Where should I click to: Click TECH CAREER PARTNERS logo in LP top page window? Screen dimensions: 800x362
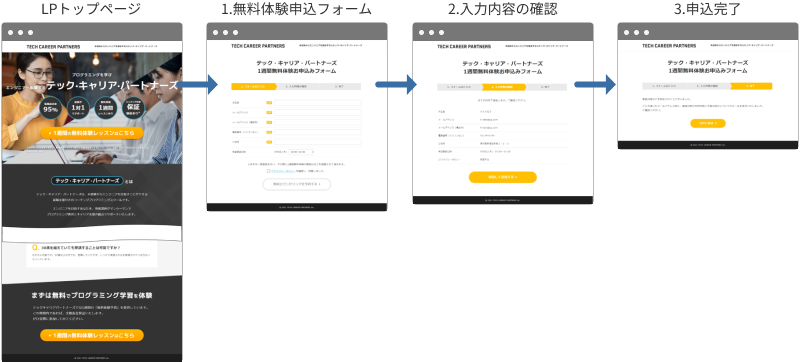(53, 46)
